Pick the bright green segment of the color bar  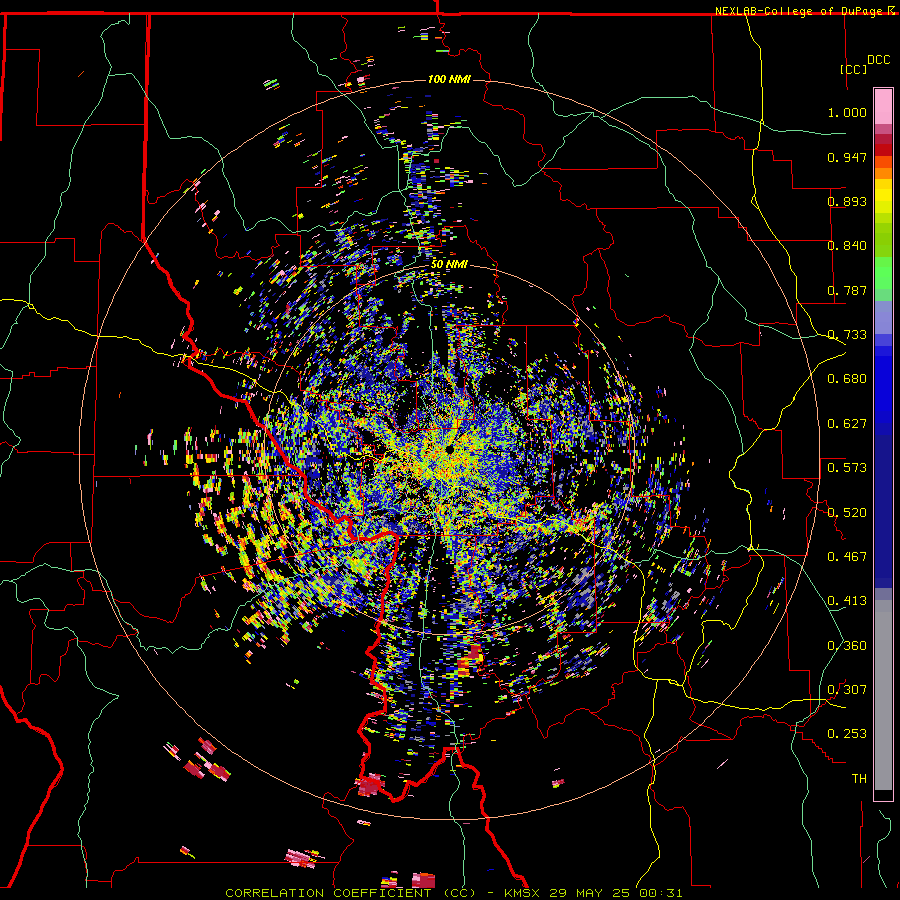883,273
